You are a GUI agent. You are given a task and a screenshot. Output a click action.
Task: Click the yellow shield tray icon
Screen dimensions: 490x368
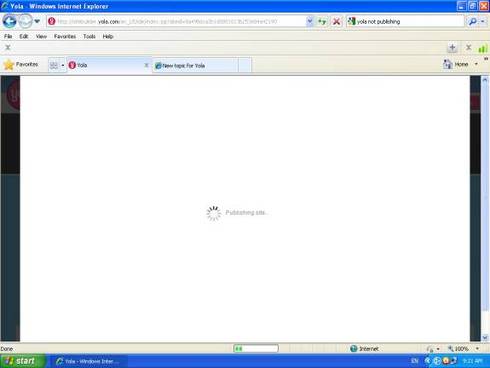(445, 361)
